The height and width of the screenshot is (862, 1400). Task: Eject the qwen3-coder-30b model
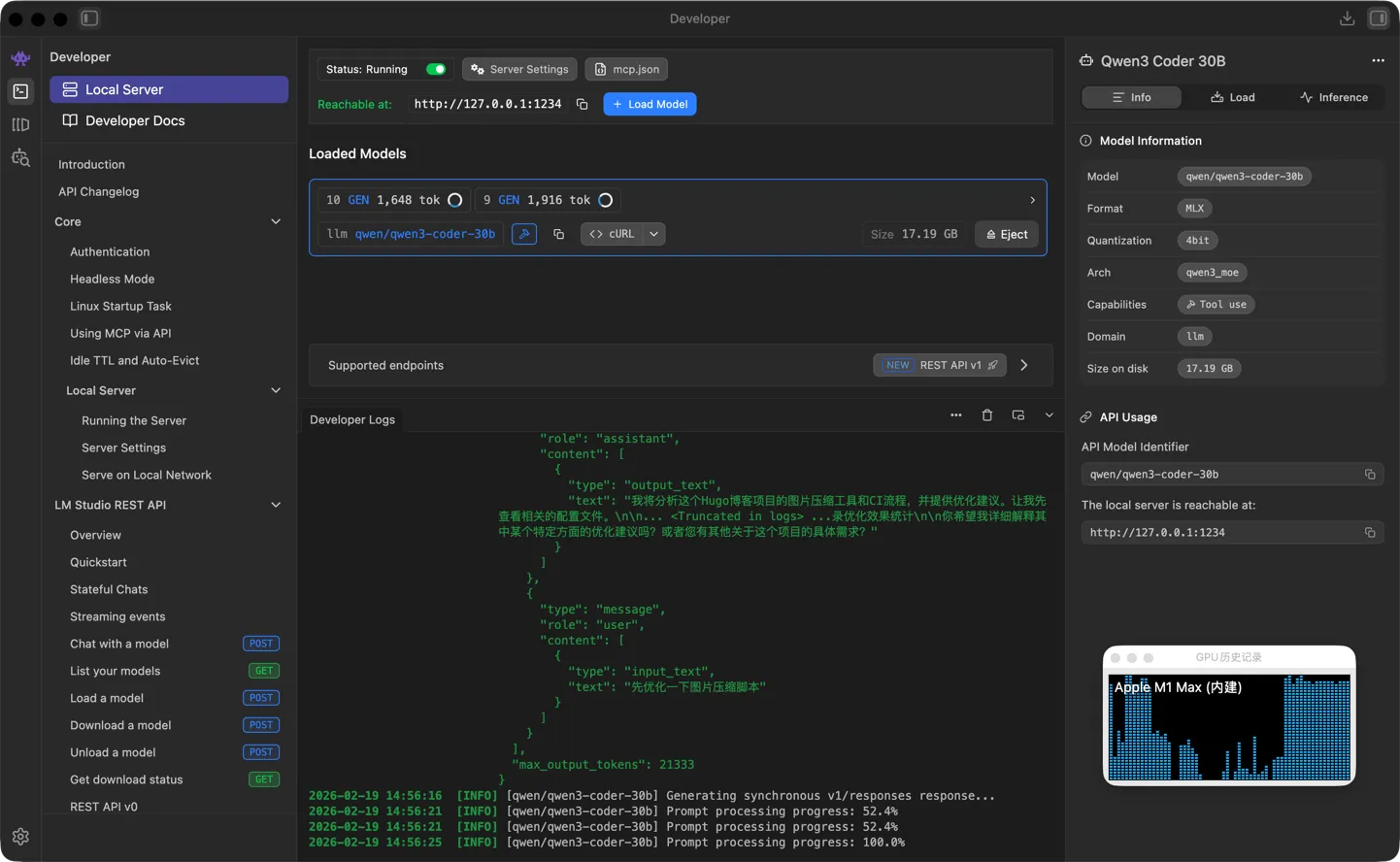click(1006, 234)
